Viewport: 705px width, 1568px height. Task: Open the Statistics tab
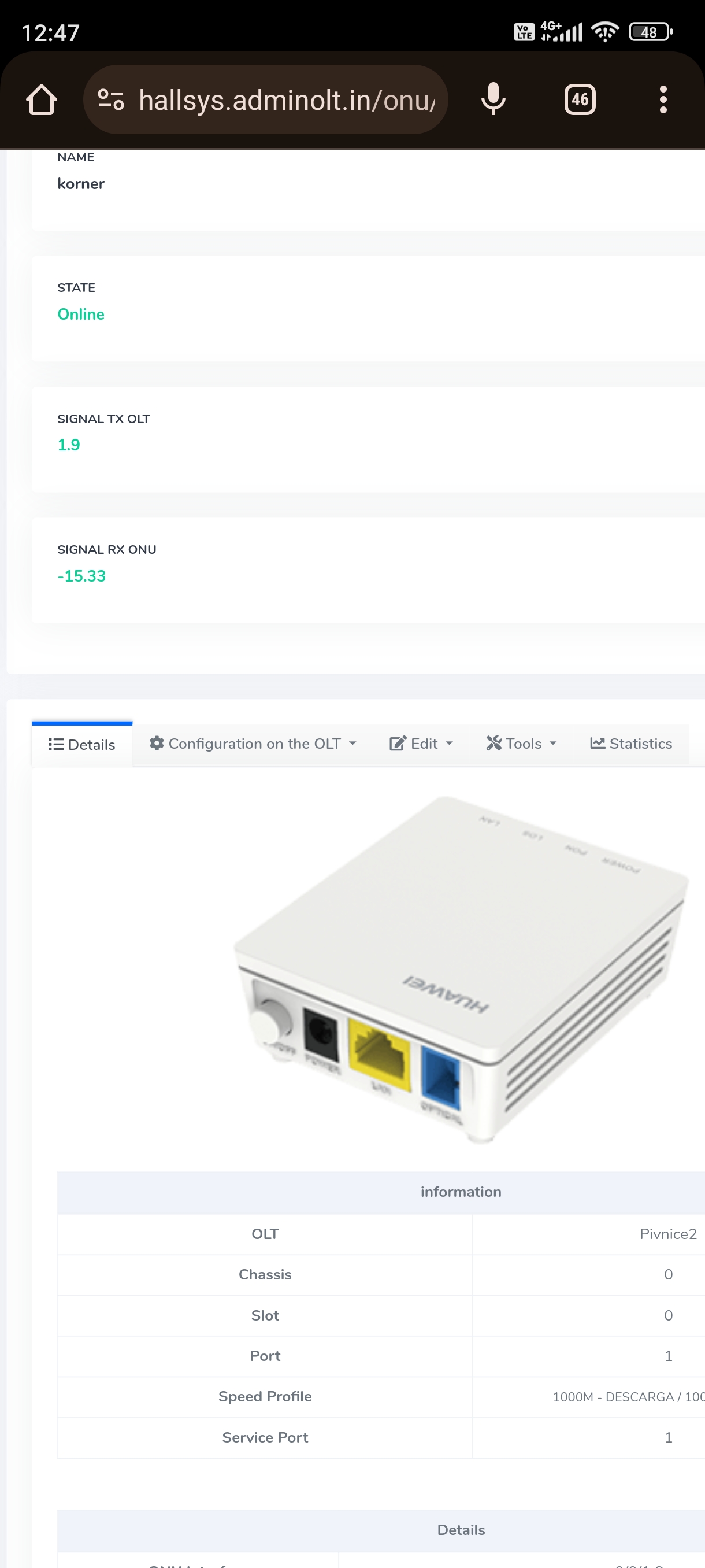coord(640,743)
